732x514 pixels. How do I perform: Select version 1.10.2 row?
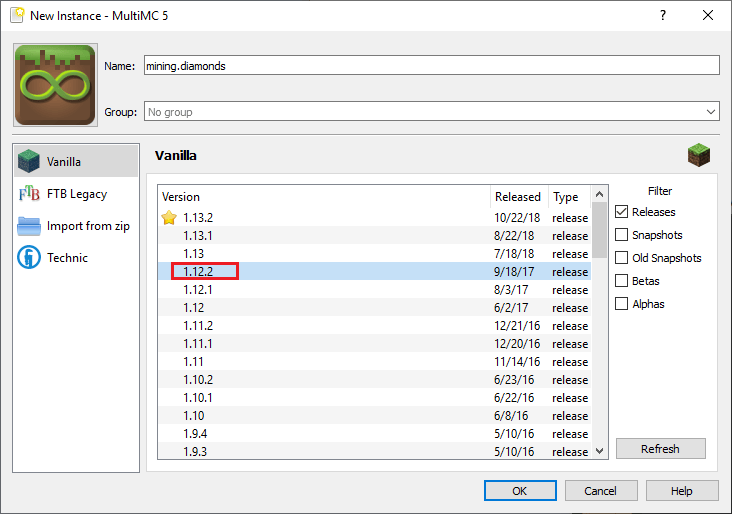375,379
